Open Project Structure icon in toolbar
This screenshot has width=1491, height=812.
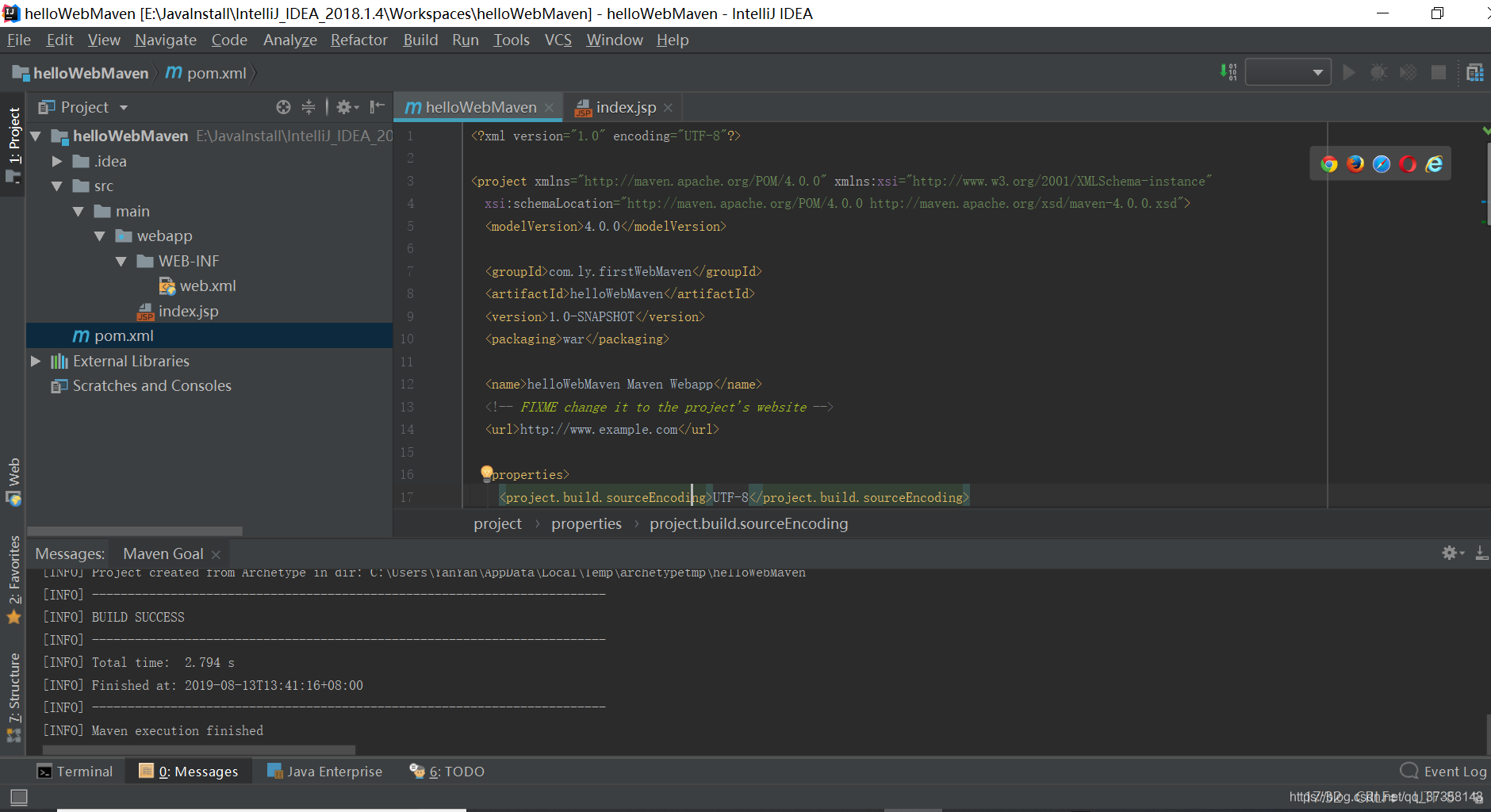pyautogui.click(x=1475, y=73)
